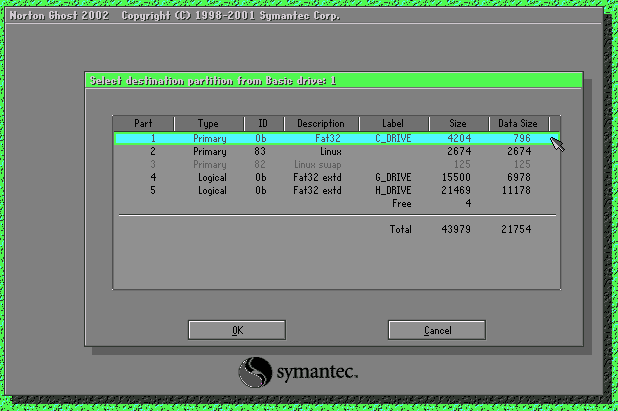
Task: Click ID 83 in the Linux row
Action: tap(260, 151)
